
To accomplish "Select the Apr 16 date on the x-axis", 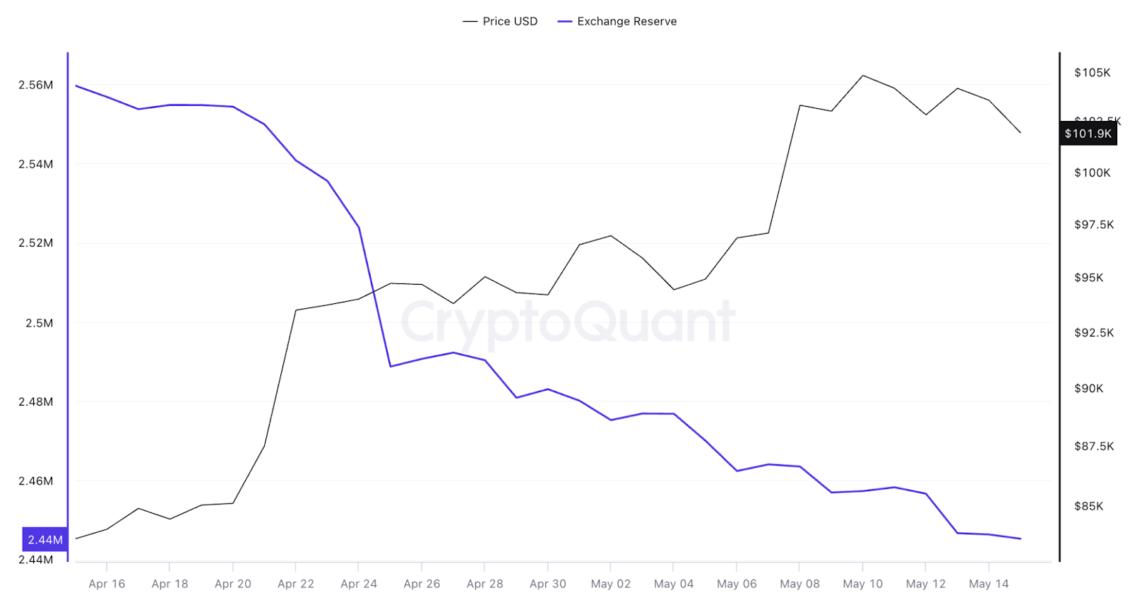I will [x=106, y=584].
